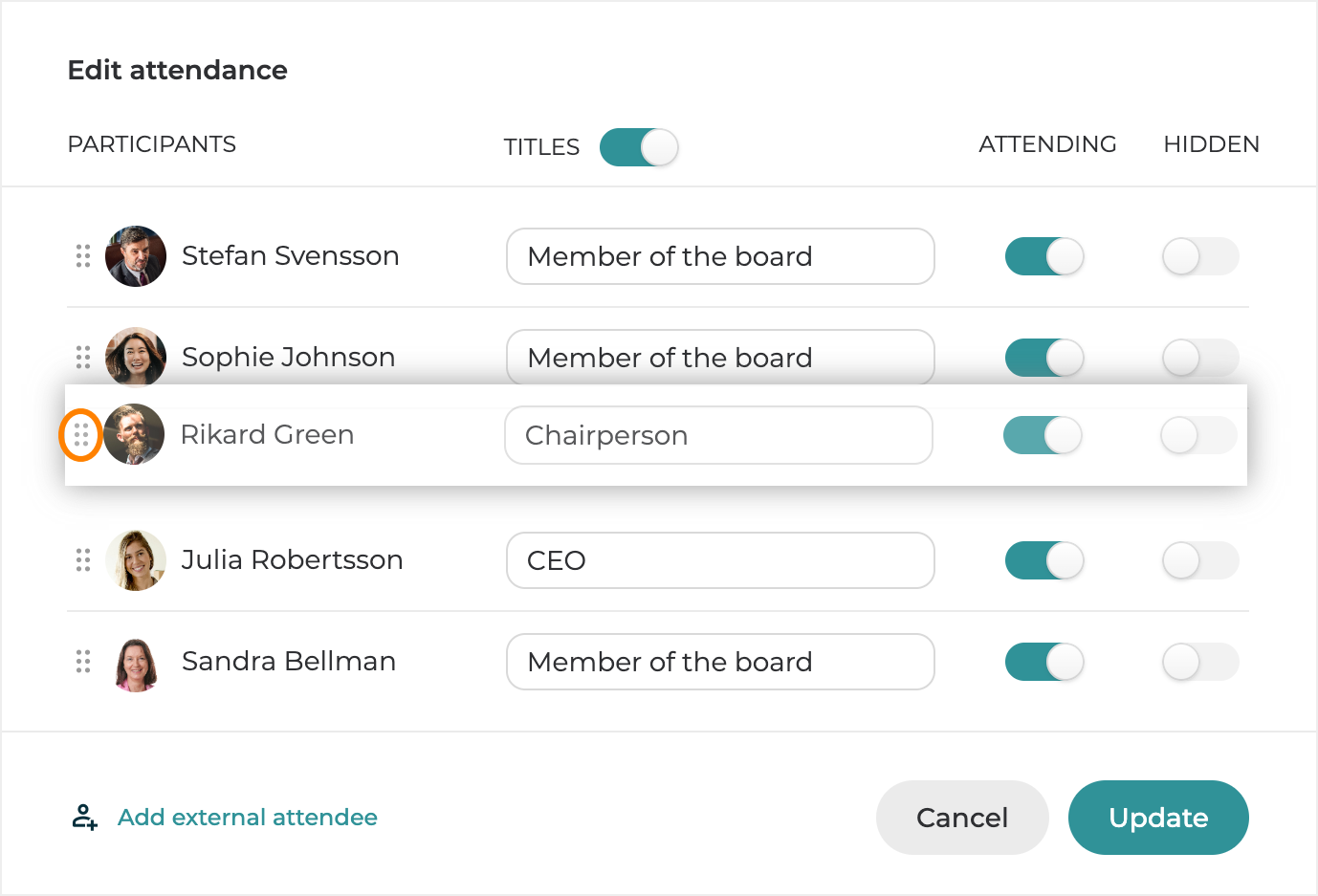Toggle attending off for Stefan Svensson
The height and width of the screenshot is (896, 1318).
click(x=1044, y=256)
